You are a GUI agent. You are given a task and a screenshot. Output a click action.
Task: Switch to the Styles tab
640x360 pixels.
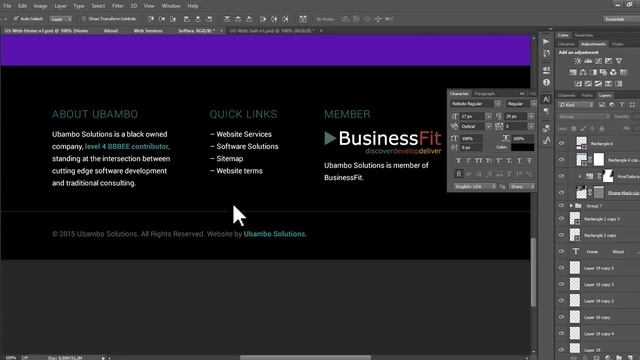618,44
